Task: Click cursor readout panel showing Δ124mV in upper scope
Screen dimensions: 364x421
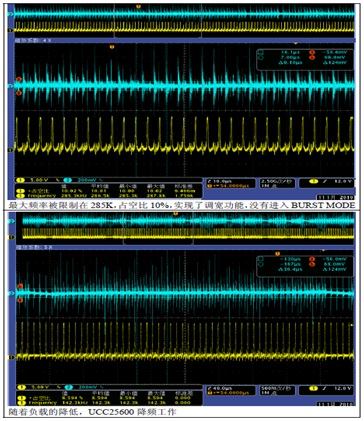Action: 305,59
